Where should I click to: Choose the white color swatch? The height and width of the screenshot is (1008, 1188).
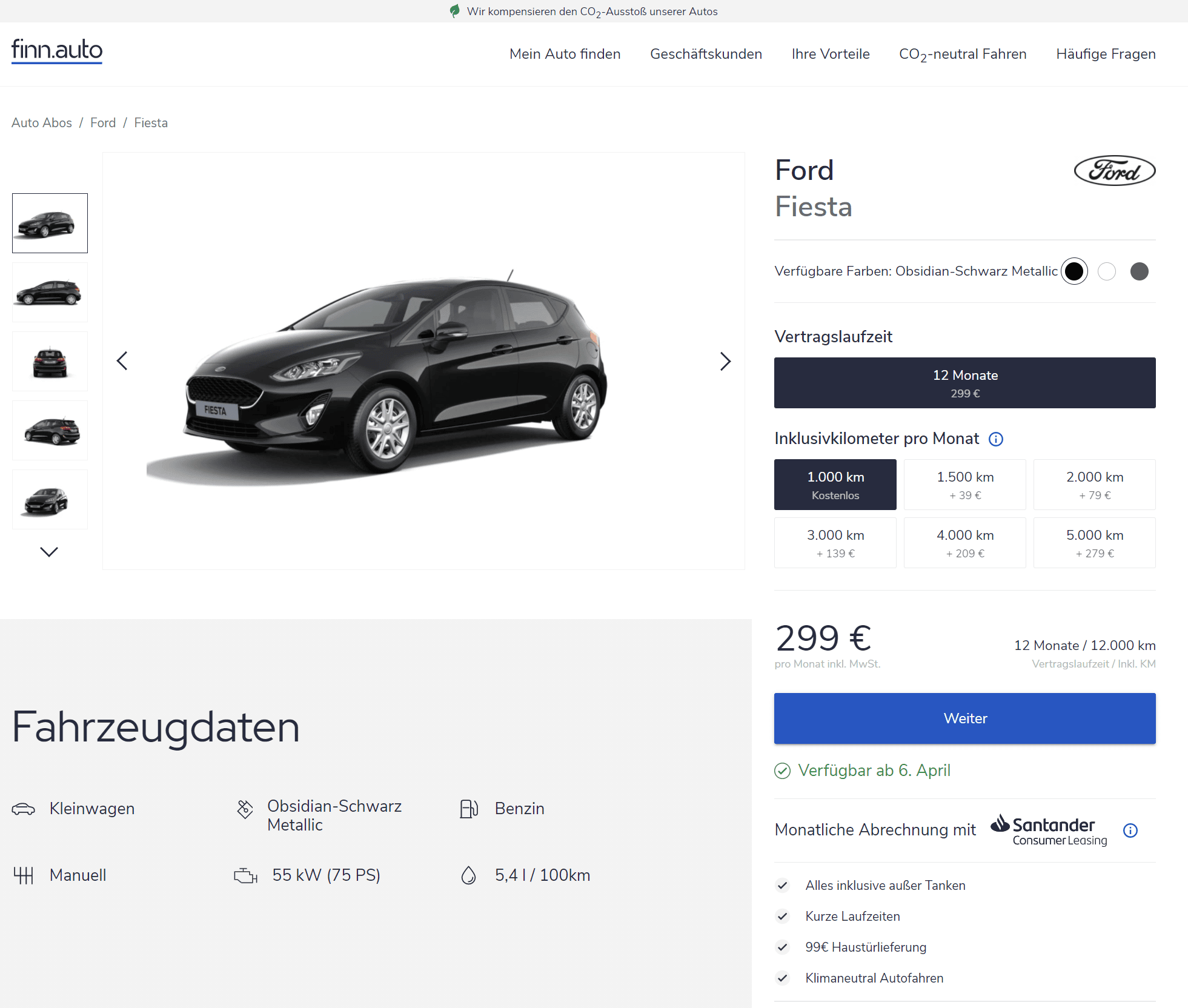[1107, 271]
